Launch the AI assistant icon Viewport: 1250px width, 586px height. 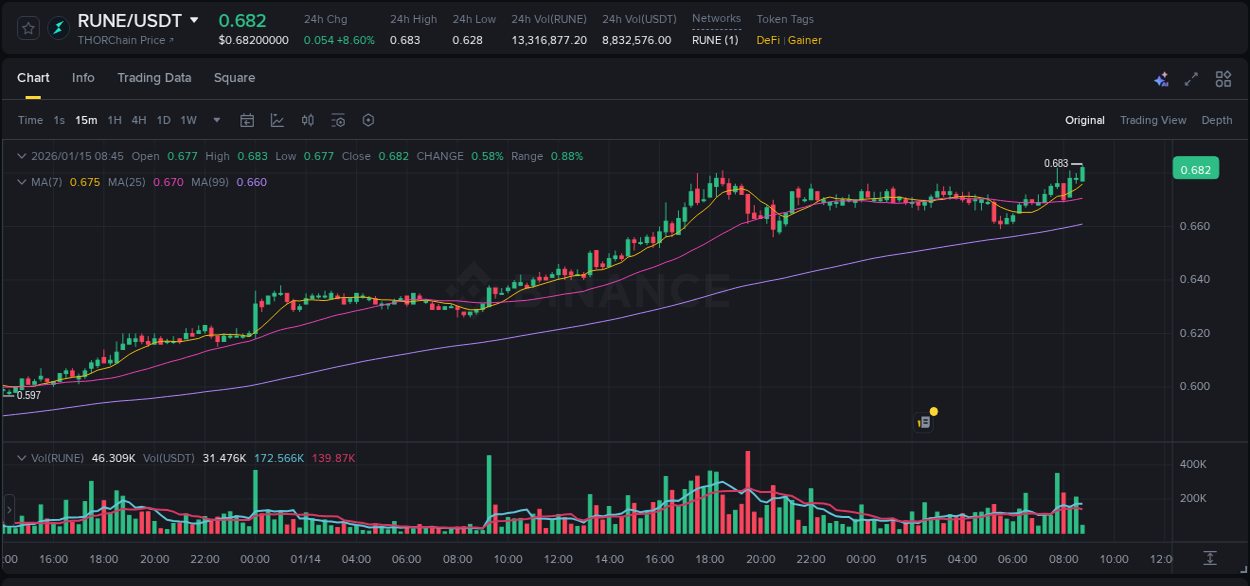point(1161,78)
